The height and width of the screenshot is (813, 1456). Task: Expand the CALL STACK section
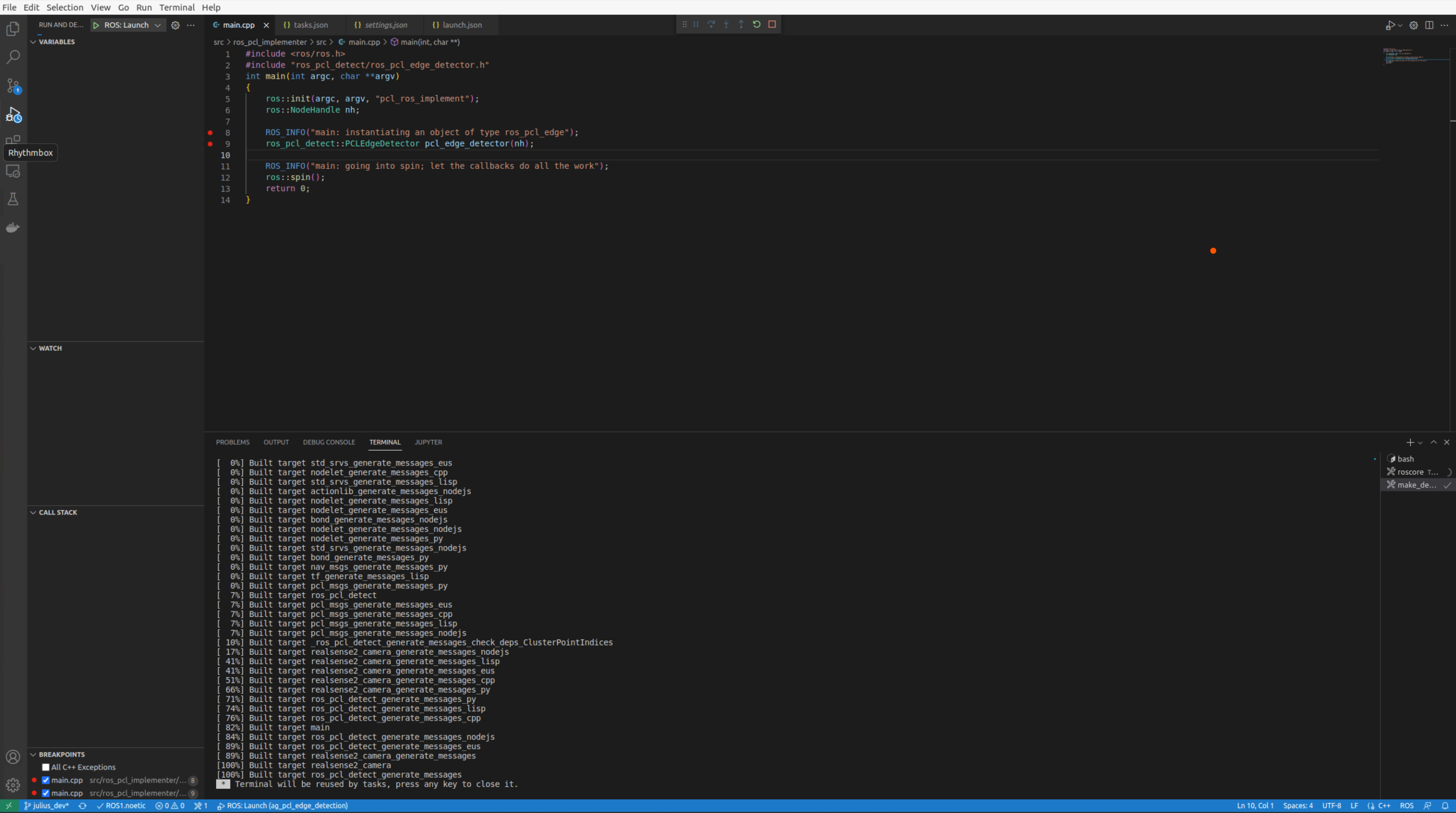(33, 513)
